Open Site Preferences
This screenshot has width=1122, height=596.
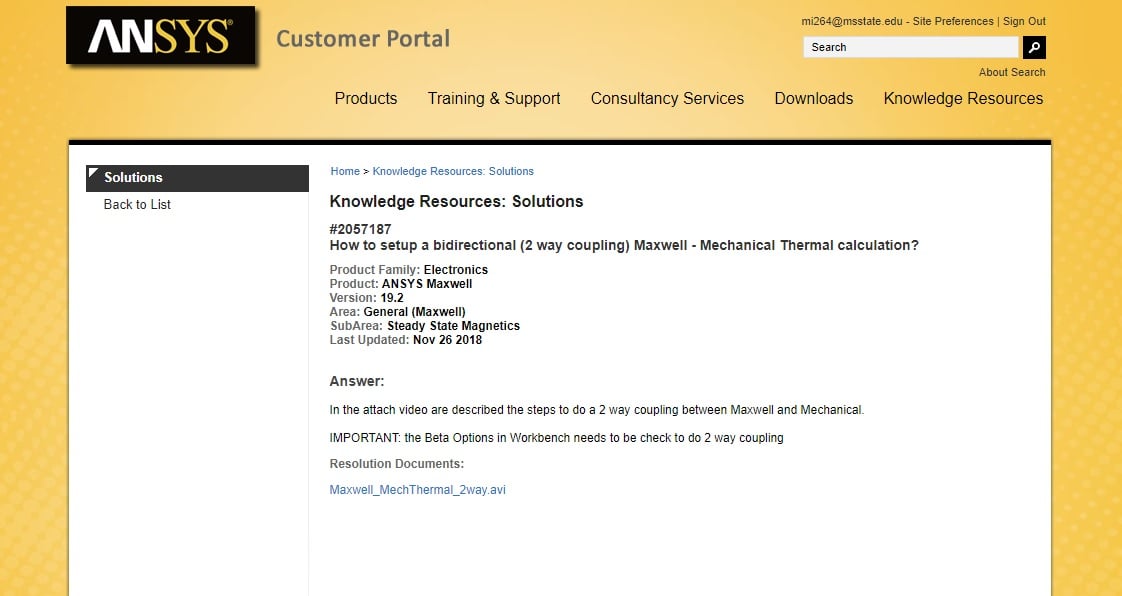[x=953, y=21]
